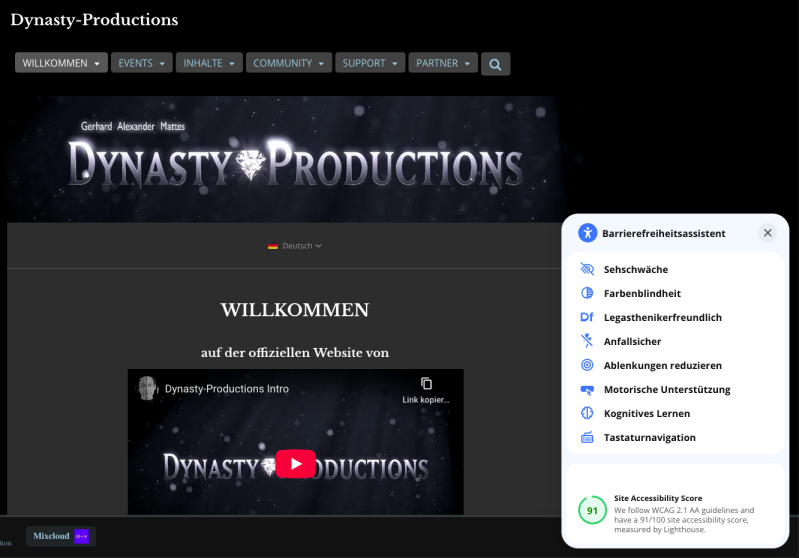Image resolution: width=799 pixels, height=558 pixels.
Task: Click the Mixcloud link
Action: 61,536
